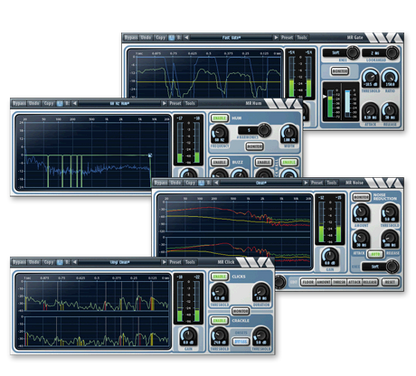
Task: Click the Ratio knob in MR Gate
Action: 390,78
